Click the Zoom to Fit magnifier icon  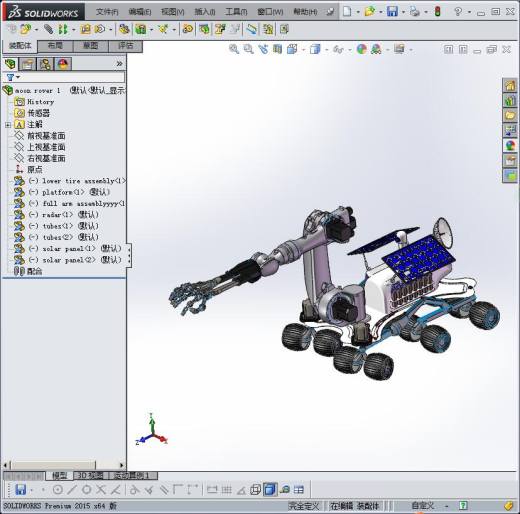pos(234,49)
